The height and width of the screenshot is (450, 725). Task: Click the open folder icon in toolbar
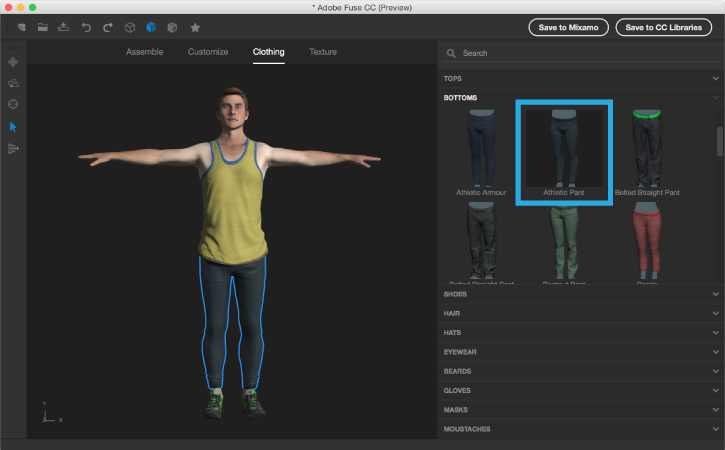(x=43, y=27)
